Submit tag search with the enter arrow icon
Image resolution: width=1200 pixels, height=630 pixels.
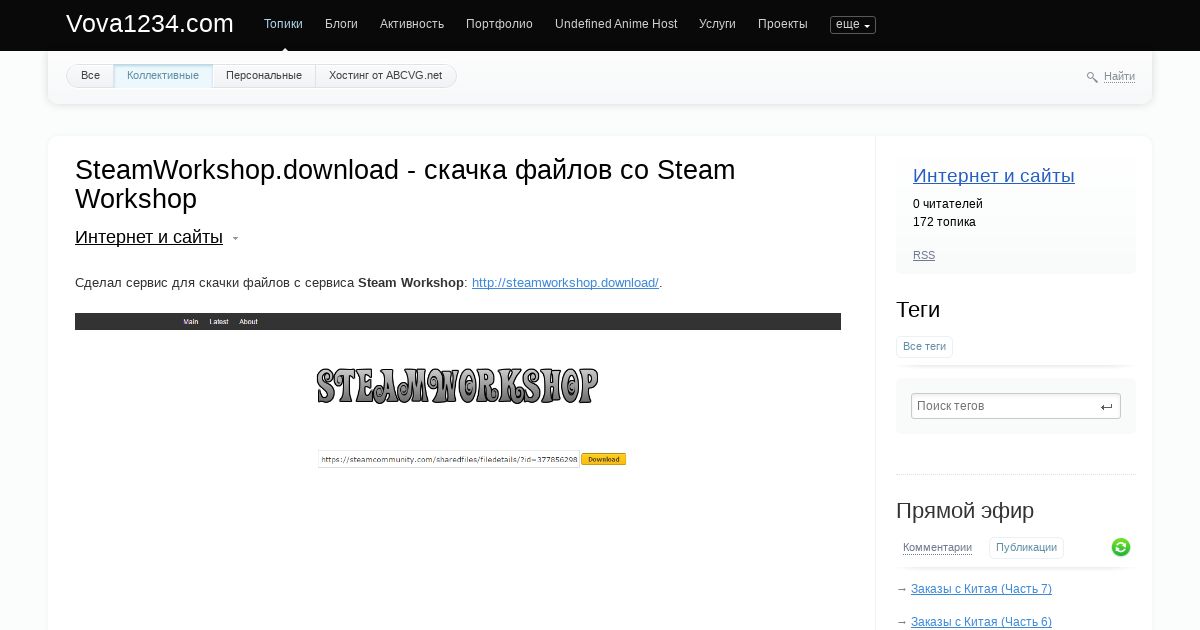pyautogui.click(x=1106, y=407)
